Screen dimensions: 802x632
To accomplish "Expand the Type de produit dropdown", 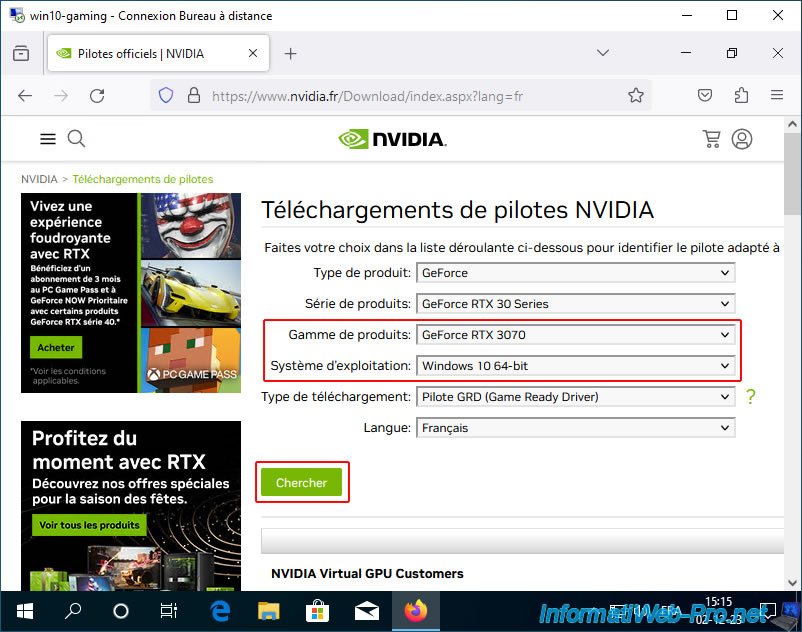I will pyautogui.click(x=575, y=273).
